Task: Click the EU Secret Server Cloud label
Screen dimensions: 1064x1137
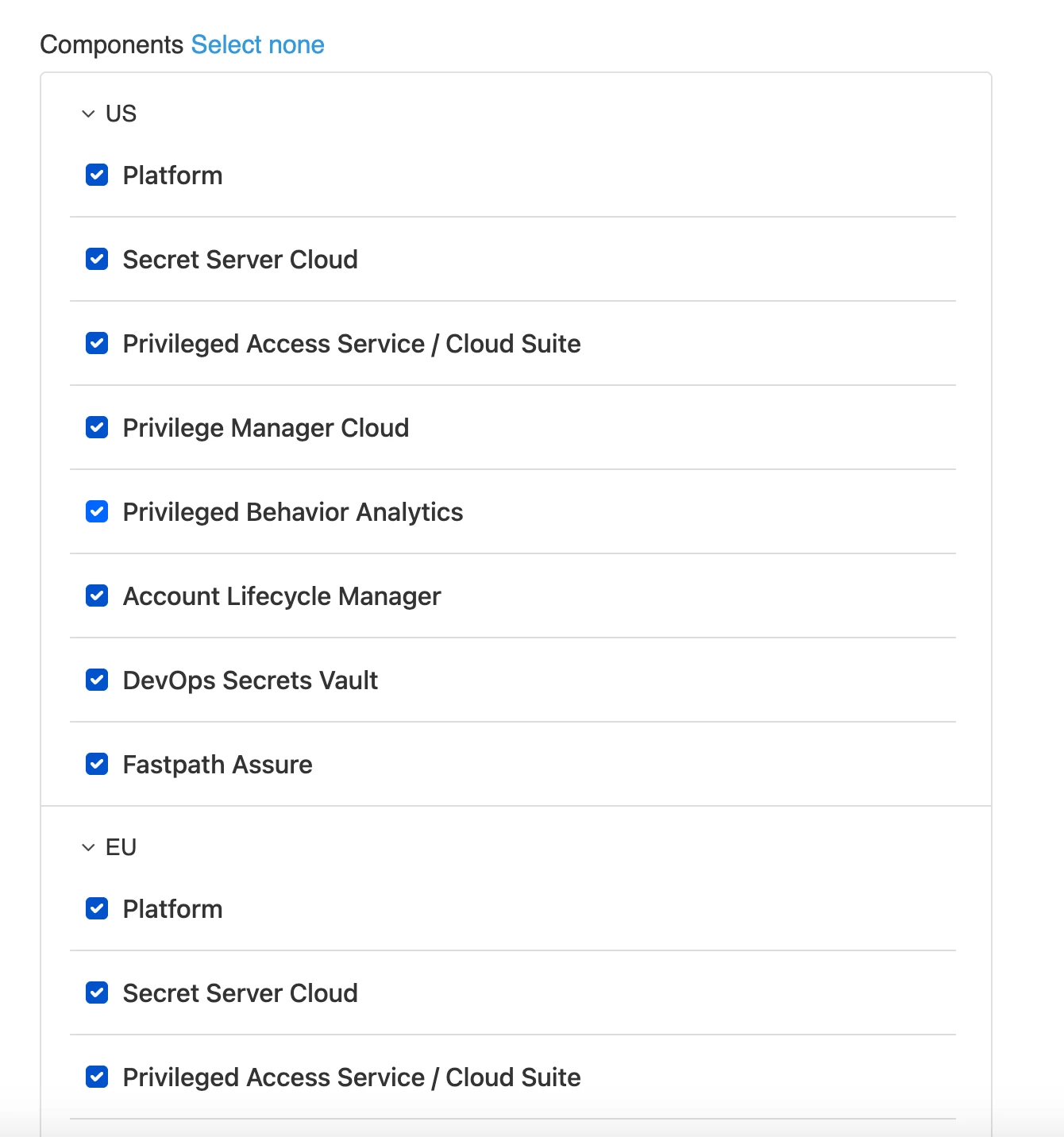Action: pos(240,993)
